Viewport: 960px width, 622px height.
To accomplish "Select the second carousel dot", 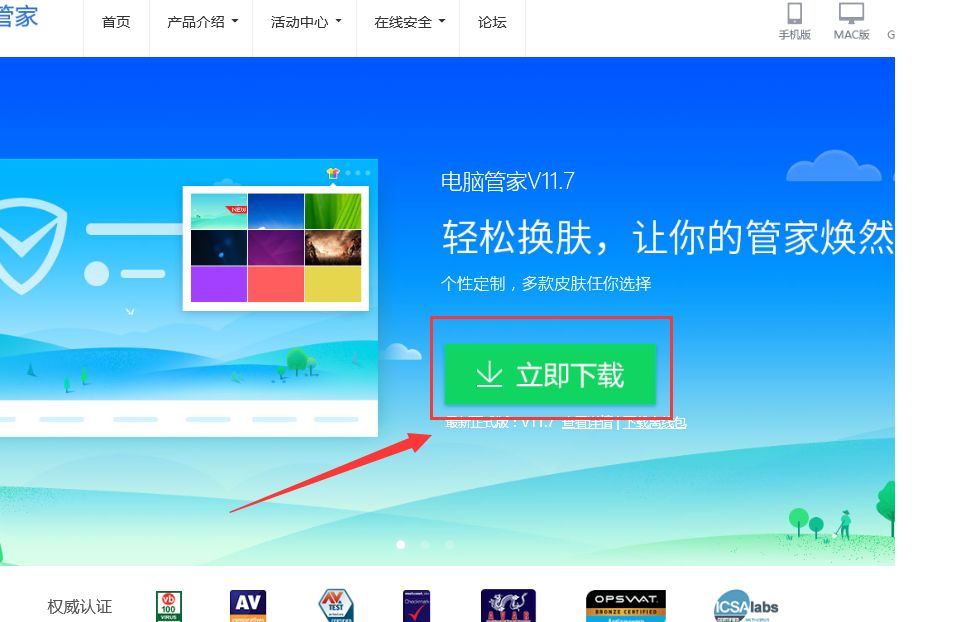I will [425, 544].
